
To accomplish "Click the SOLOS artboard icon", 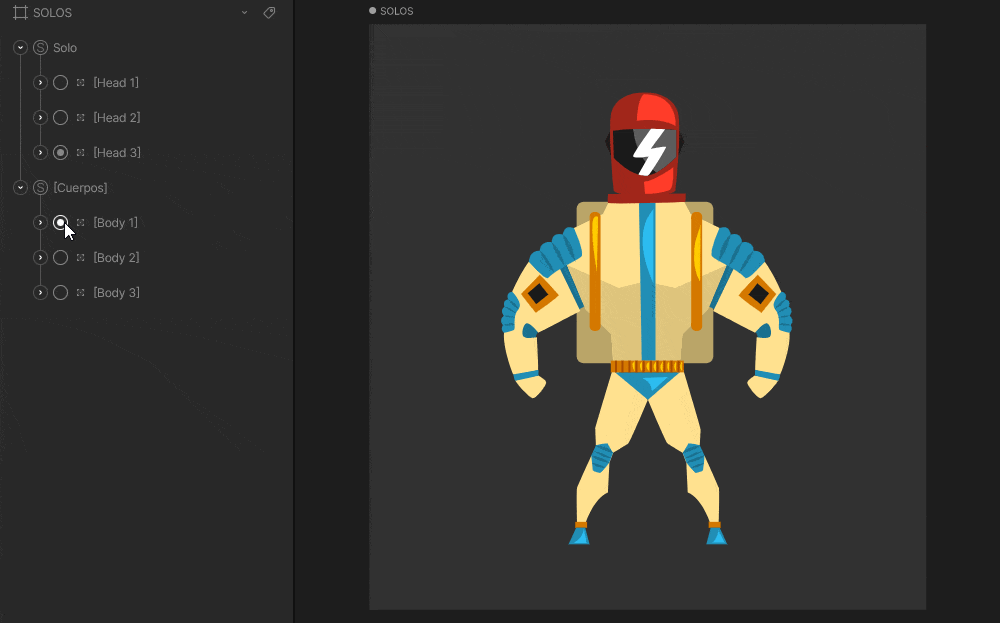I will [x=20, y=13].
